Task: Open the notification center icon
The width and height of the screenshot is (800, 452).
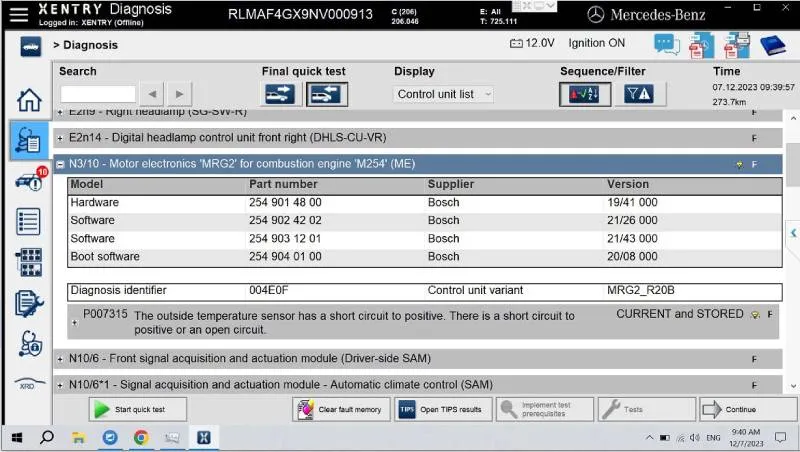Action: [780, 438]
